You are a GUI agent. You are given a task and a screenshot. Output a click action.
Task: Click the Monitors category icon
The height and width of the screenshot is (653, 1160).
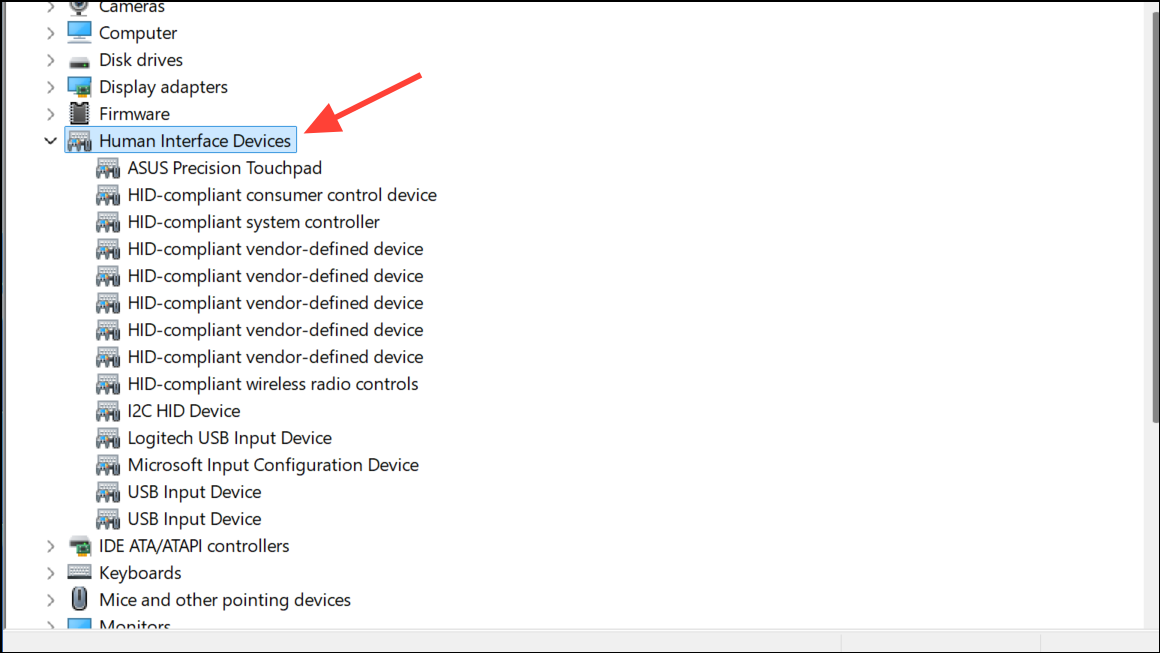(78, 625)
